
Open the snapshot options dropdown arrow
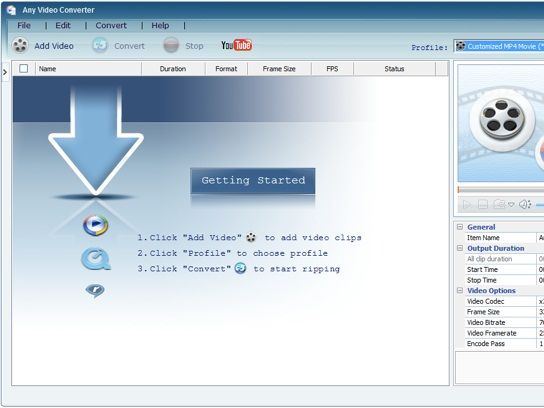point(511,204)
